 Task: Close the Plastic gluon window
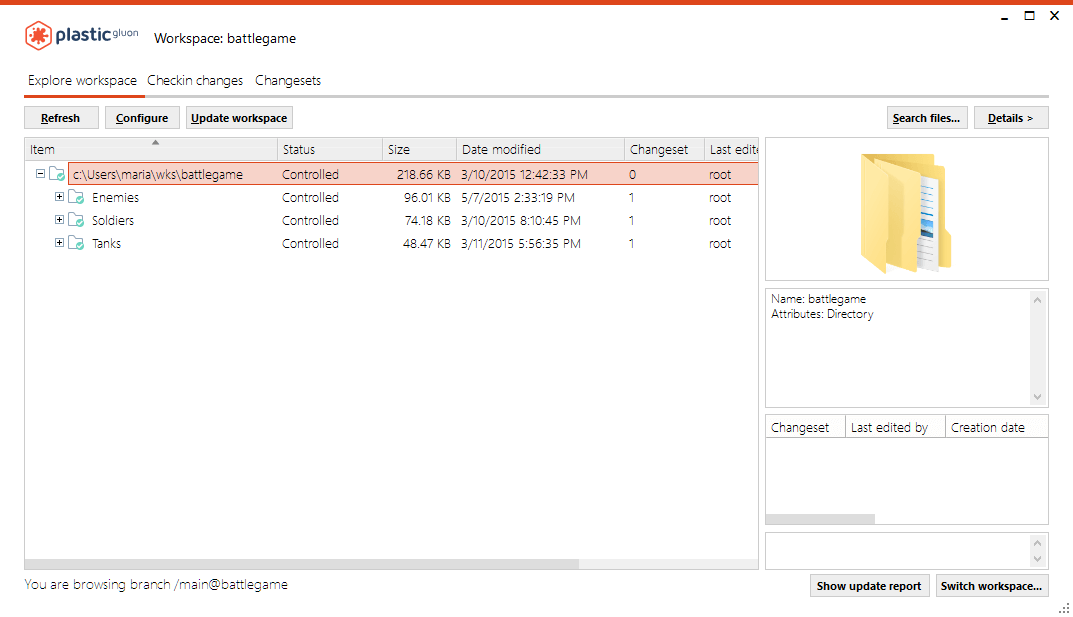[x=1055, y=16]
